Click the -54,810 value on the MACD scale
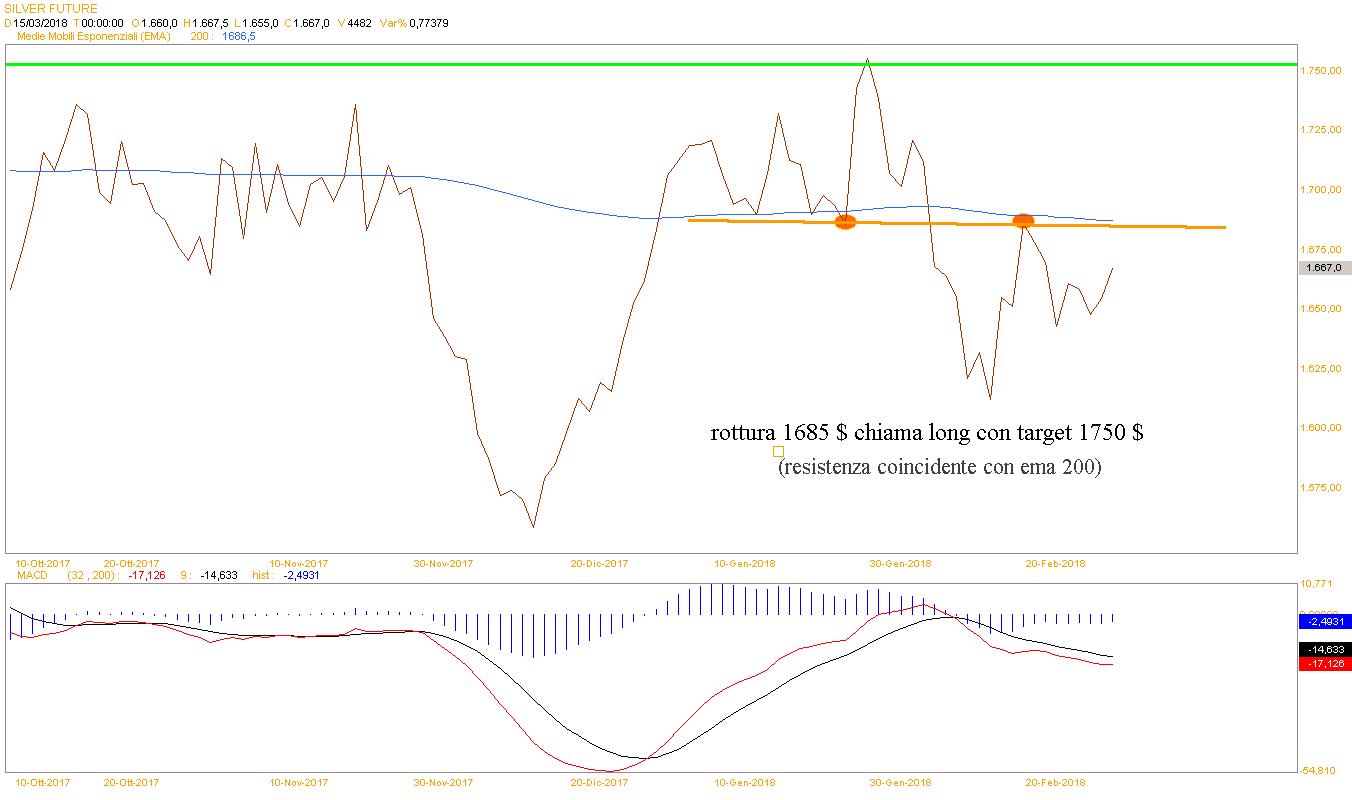The image size is (1352, 800). tap(1316, 771)
